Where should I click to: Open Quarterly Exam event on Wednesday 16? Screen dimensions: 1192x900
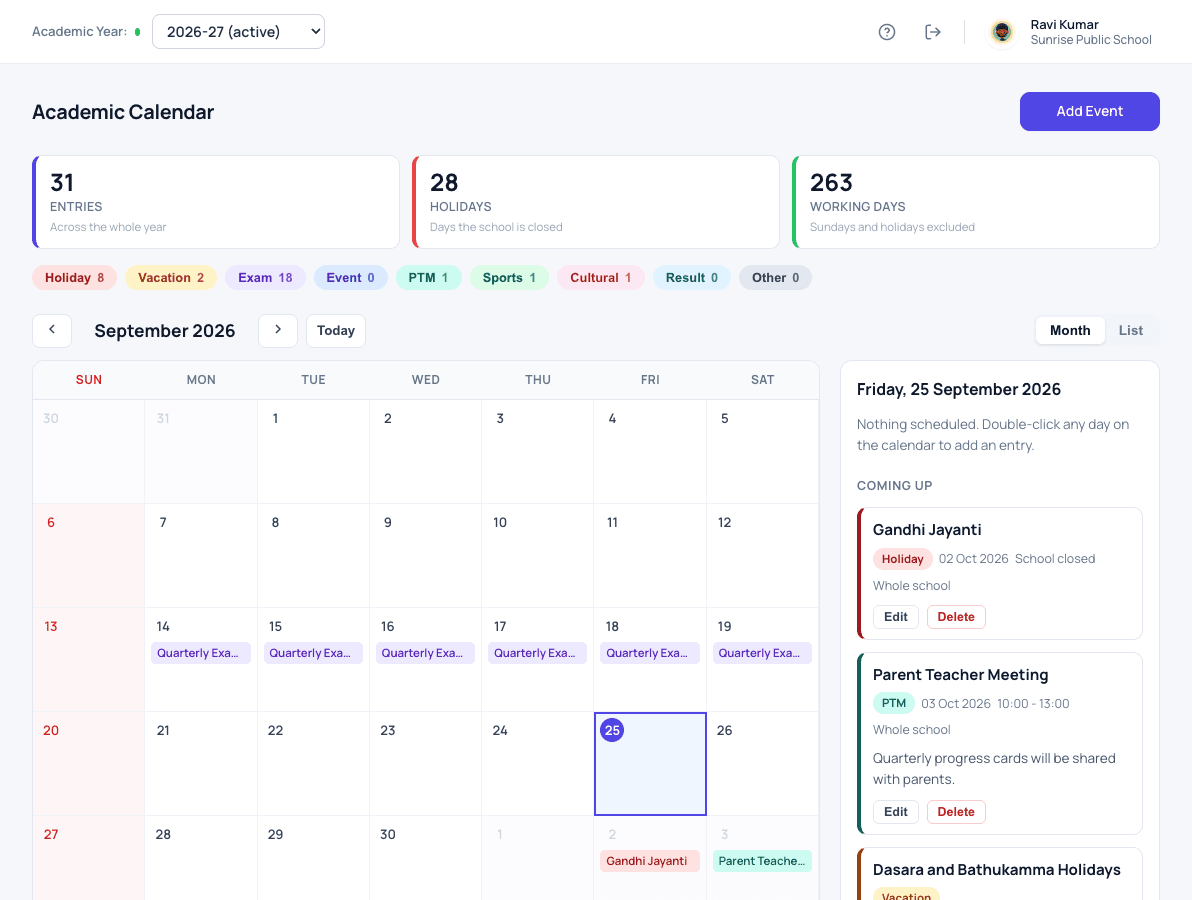pyautogui.click(x=425, y=653)
